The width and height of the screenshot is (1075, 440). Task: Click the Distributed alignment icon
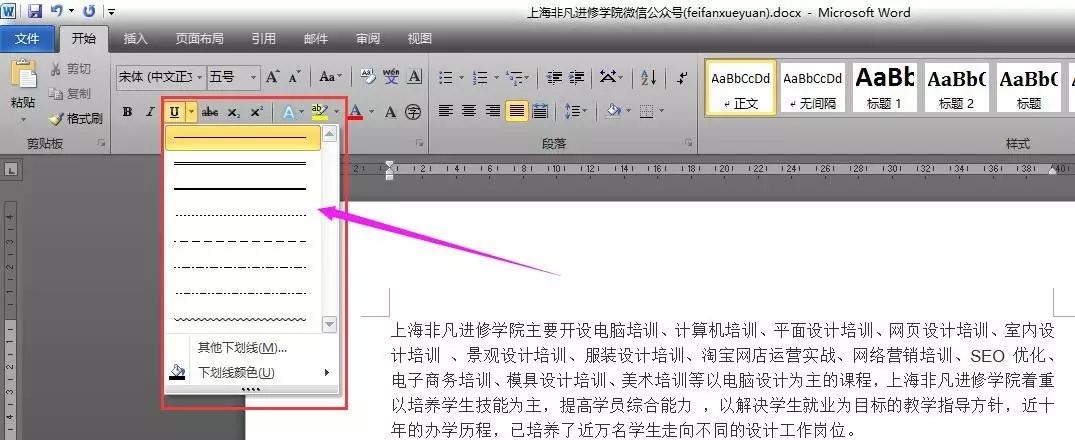point(540,110)
